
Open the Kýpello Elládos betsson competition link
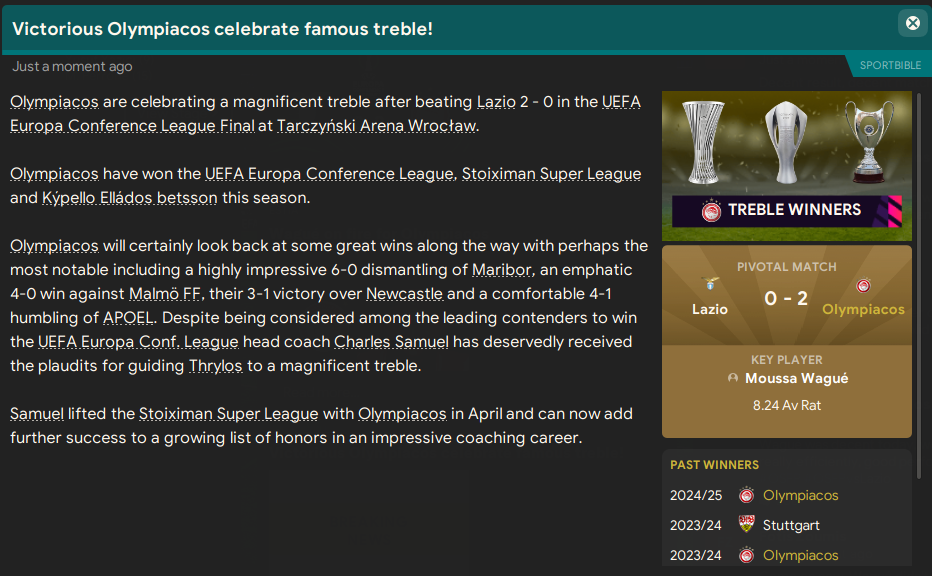(129, 197)
